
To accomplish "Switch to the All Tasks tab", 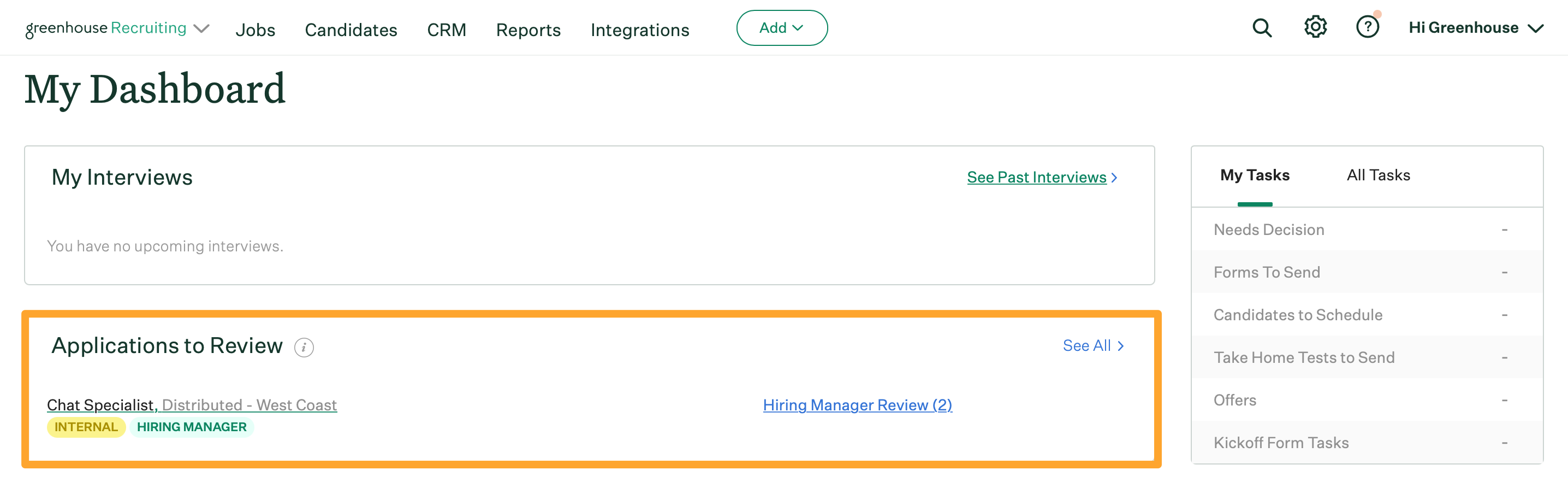I will (x=1378, y=175).
